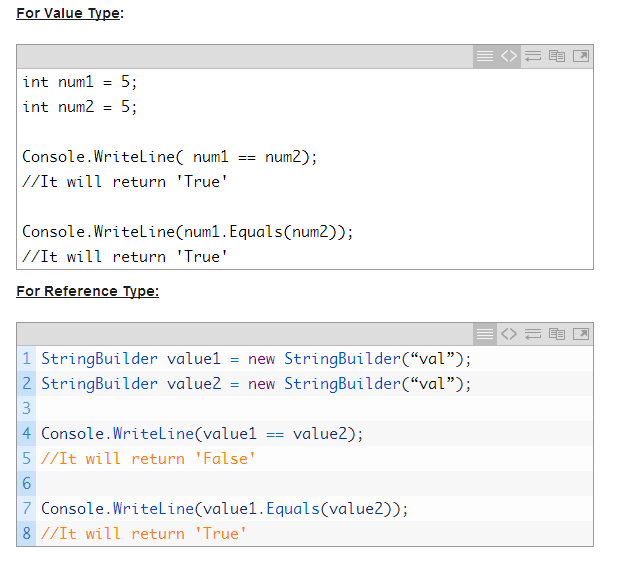The width and height of the screenshot is (617, 567).
Task: Click line number 8 in the gutter
Action: pyautogui.click(x=27, y=534)
